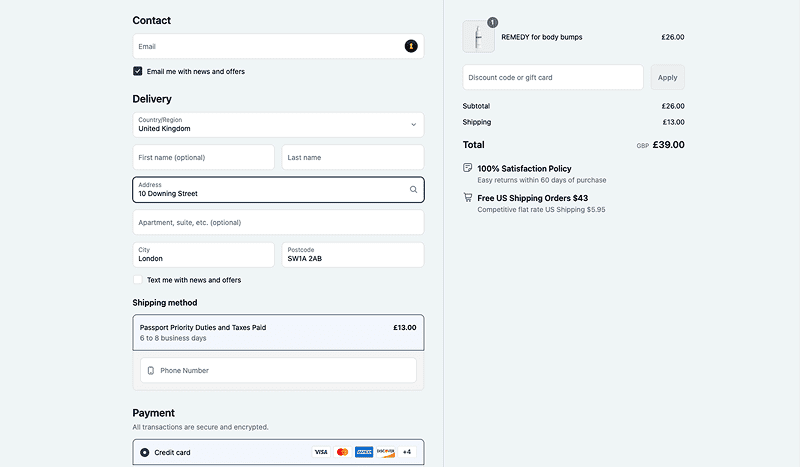Enable Text me with news and offers
The image size is (800, 467).
[x=138, y=280]
